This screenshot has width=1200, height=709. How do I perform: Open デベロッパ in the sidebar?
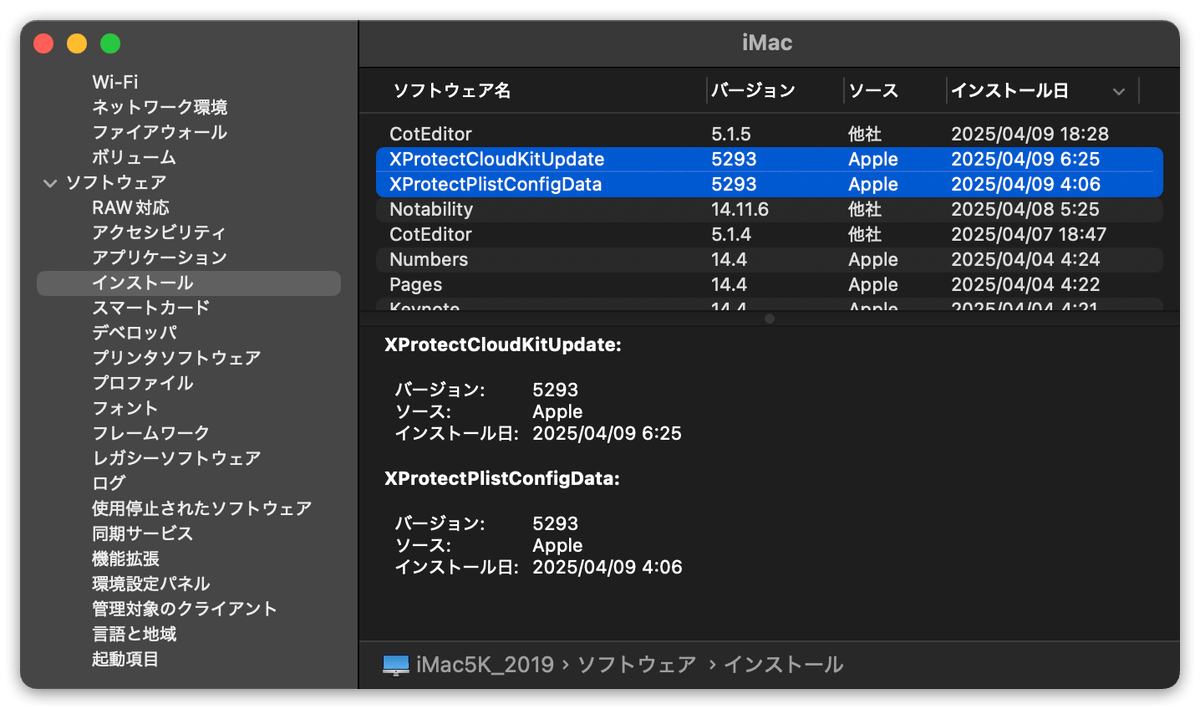point(134,333)
